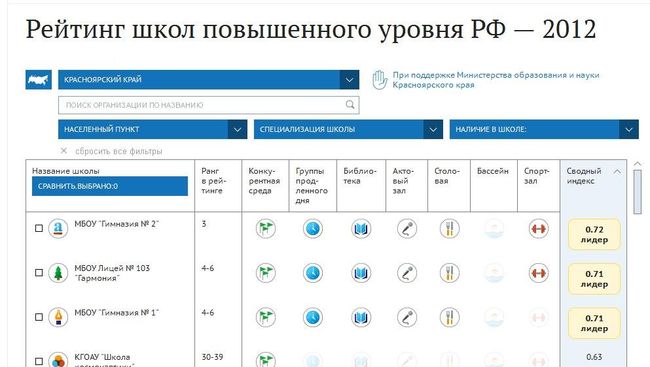Expand the Наличие в школе filter dropdown
The height and width of the screenshot is (367, 650).
pyautogui.click(x=544, y=129)
